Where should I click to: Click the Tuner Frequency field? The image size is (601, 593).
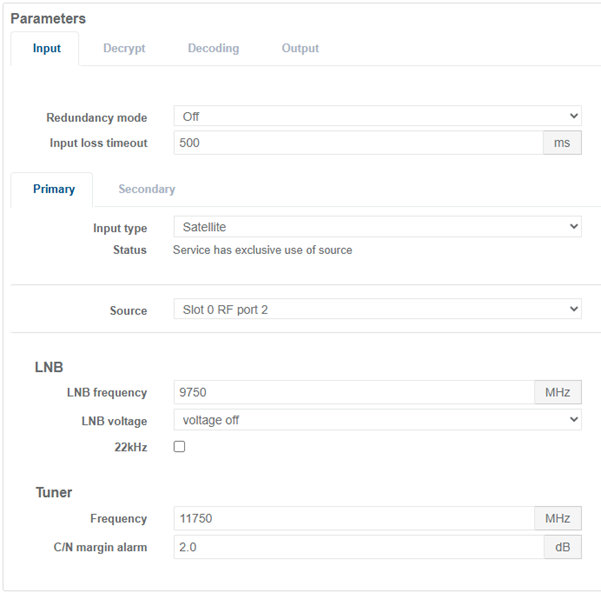(x=353, y=519)
